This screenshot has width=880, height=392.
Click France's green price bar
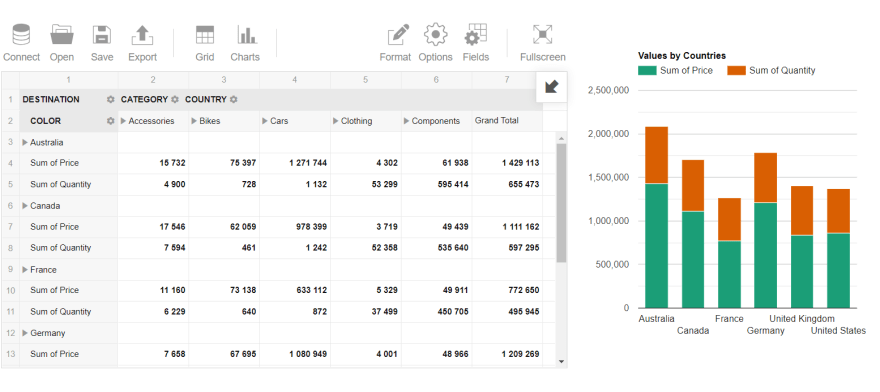pos(729,275)
